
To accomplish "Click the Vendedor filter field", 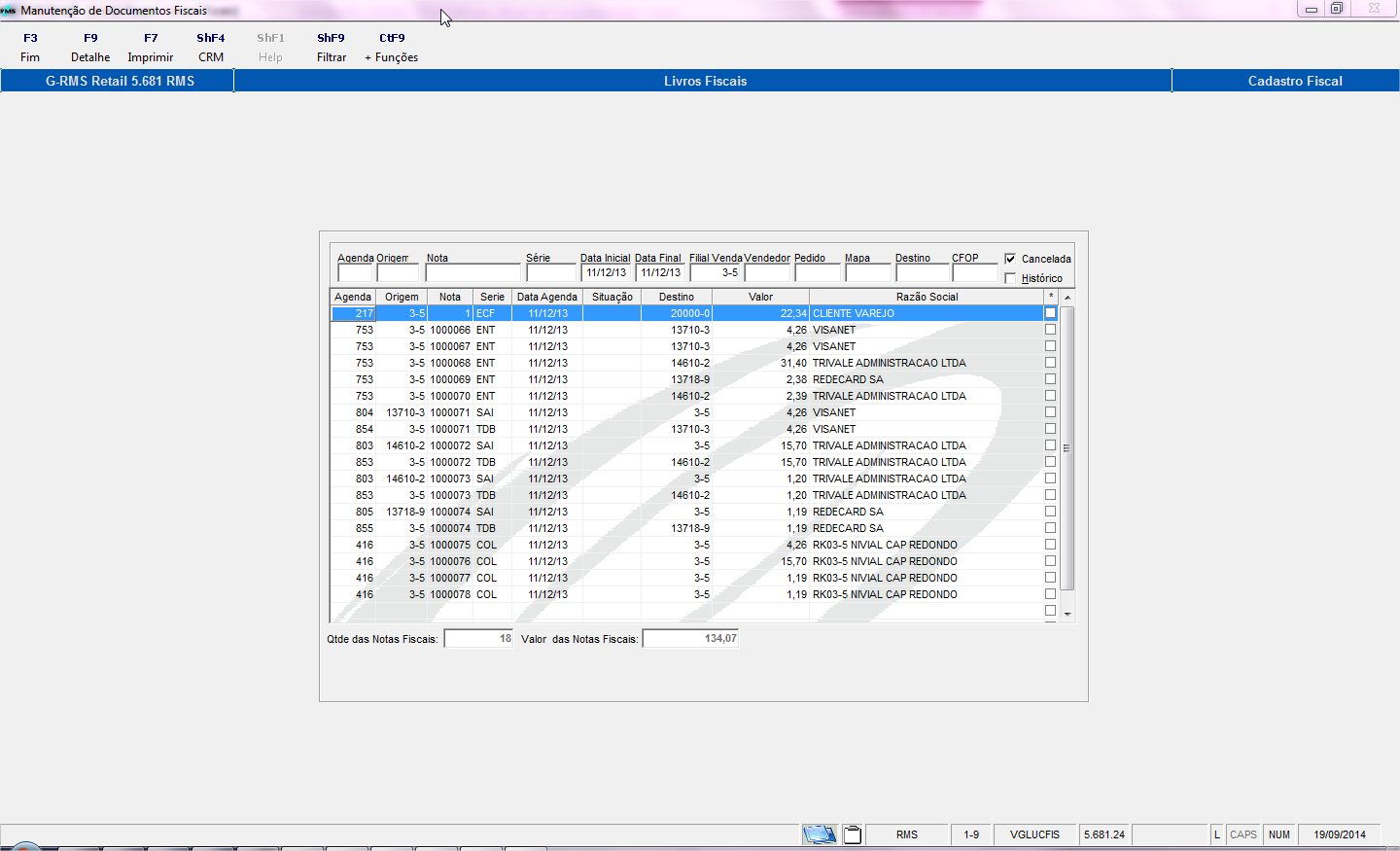I will tap(767, 273).
